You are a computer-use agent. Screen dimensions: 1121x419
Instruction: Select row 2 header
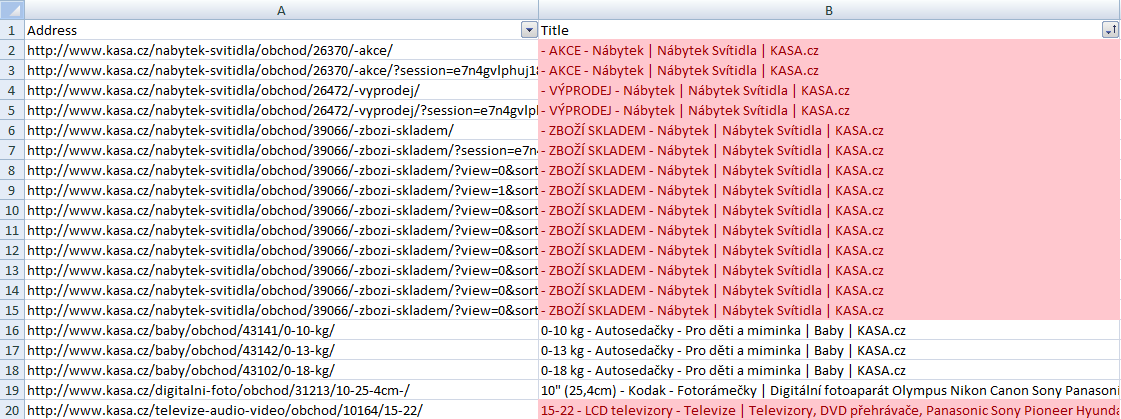[x=12, y=50]
